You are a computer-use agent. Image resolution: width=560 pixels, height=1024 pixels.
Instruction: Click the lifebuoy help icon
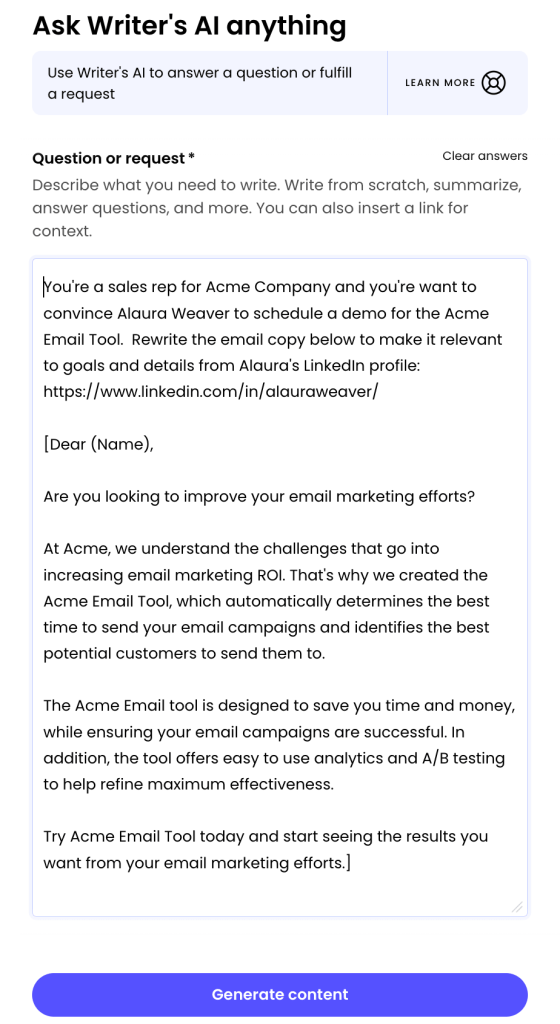point(493,83)
